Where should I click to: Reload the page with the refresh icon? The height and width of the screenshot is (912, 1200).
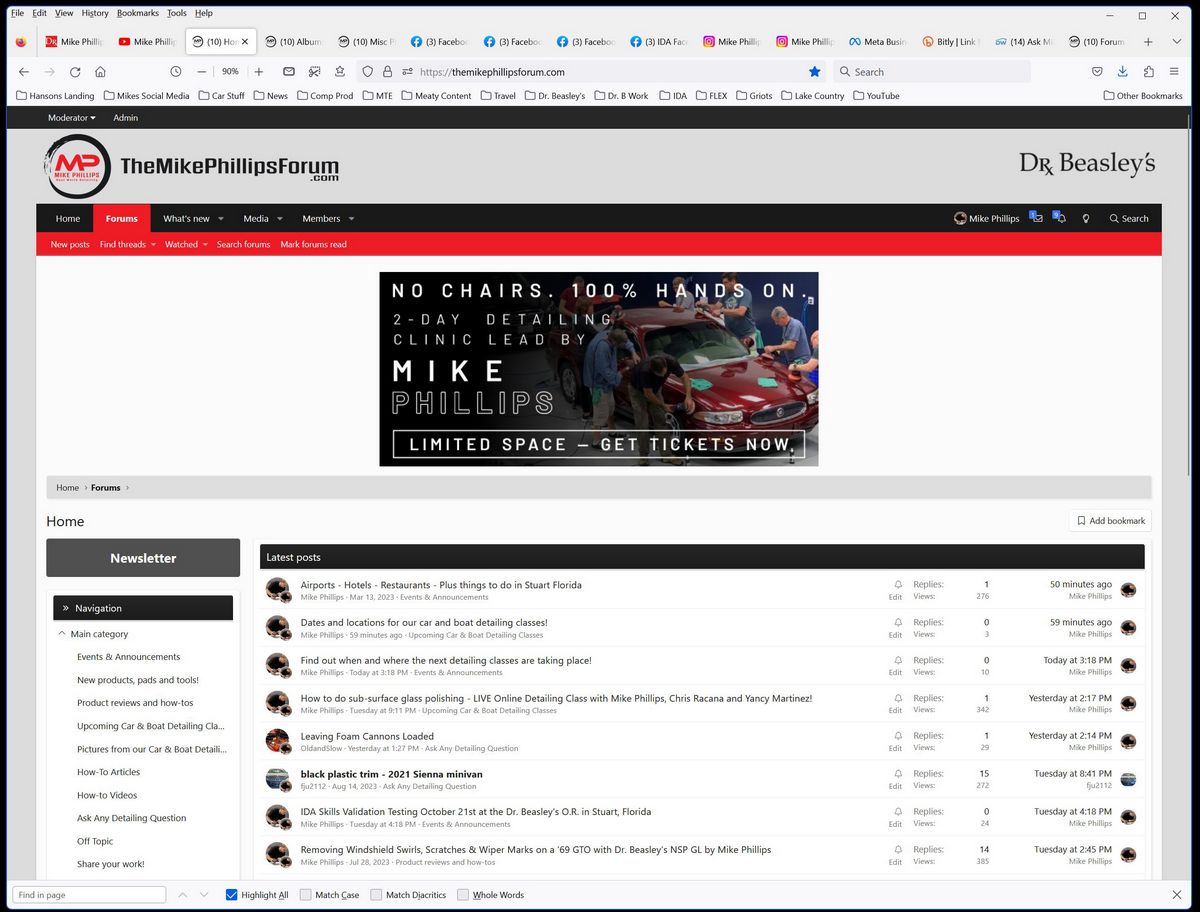75,72
